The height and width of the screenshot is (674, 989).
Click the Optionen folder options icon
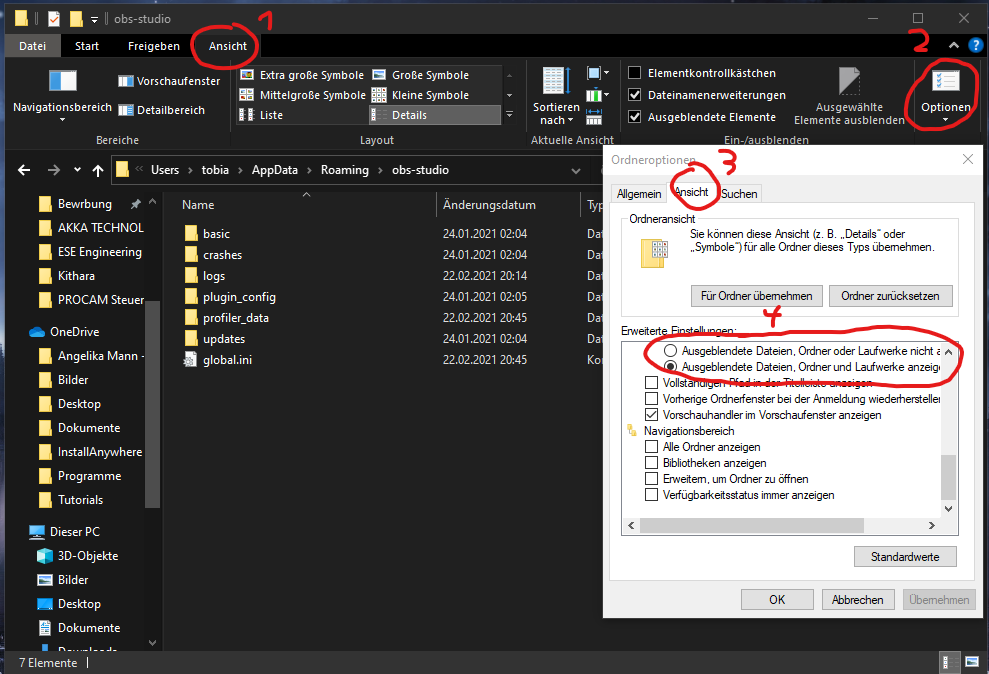coord(945,82)
